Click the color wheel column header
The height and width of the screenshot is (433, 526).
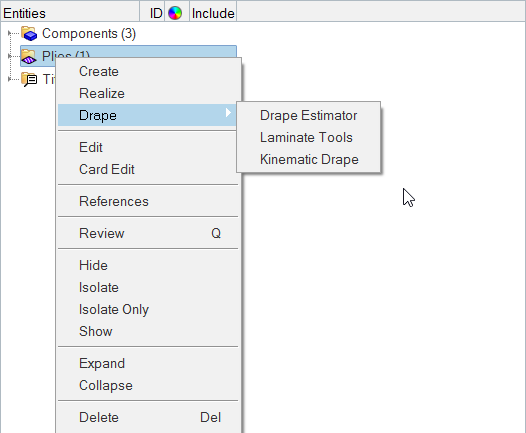pyautogui.click(x=175, y=13)
